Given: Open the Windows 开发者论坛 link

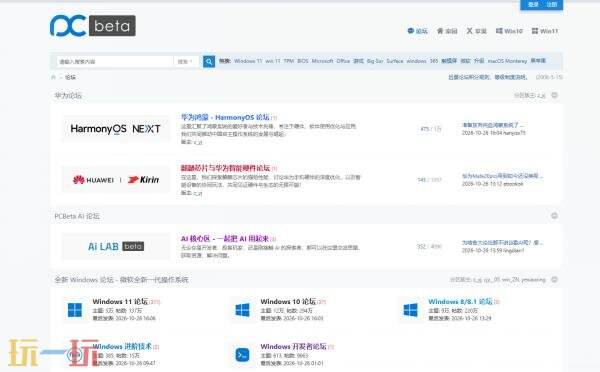Looking at the screenshot, I should point(293,346).
